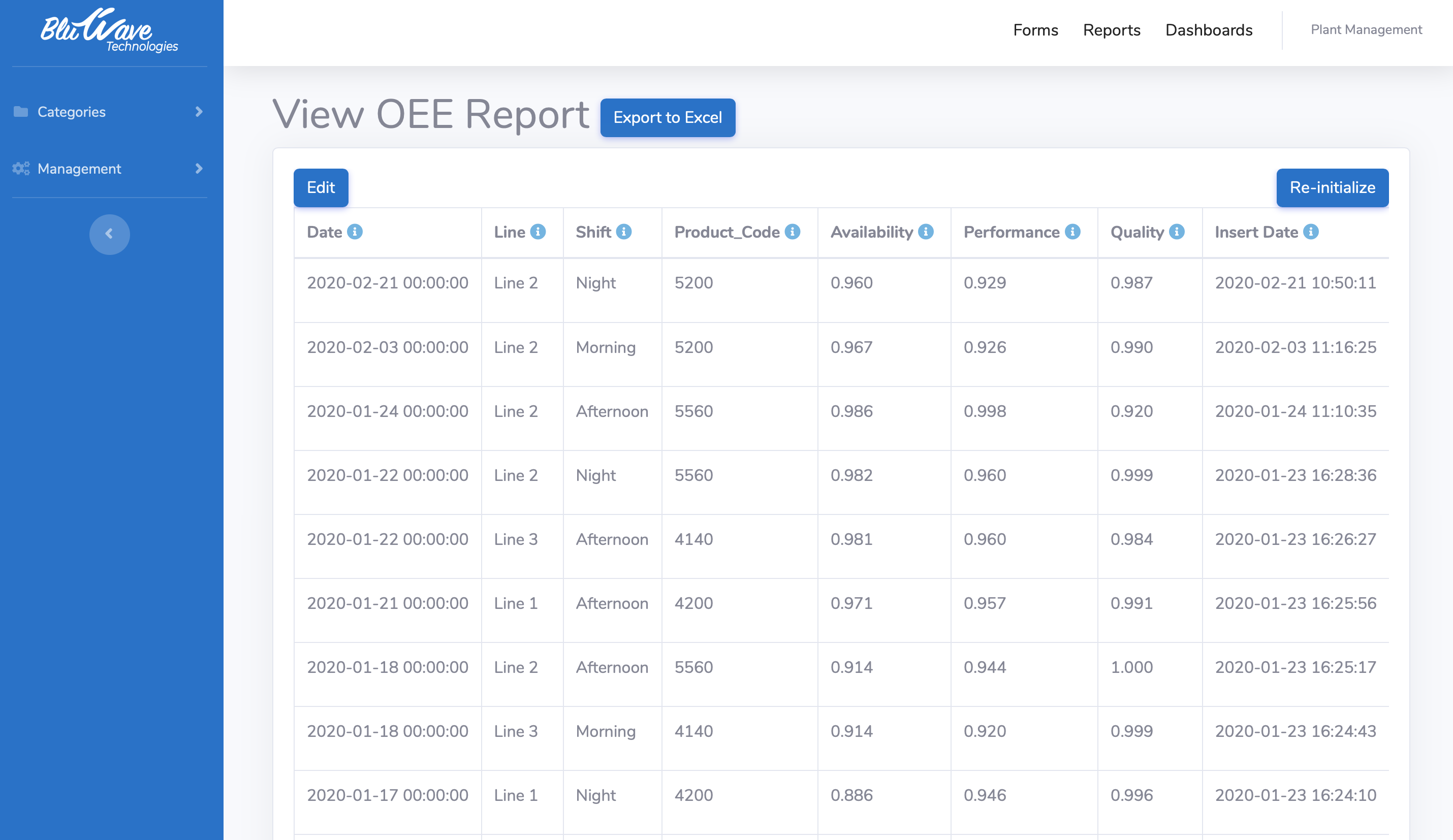Click Performance value 0.957
The width and height of the screenshot is (1453, 840).
pos(984,603)
